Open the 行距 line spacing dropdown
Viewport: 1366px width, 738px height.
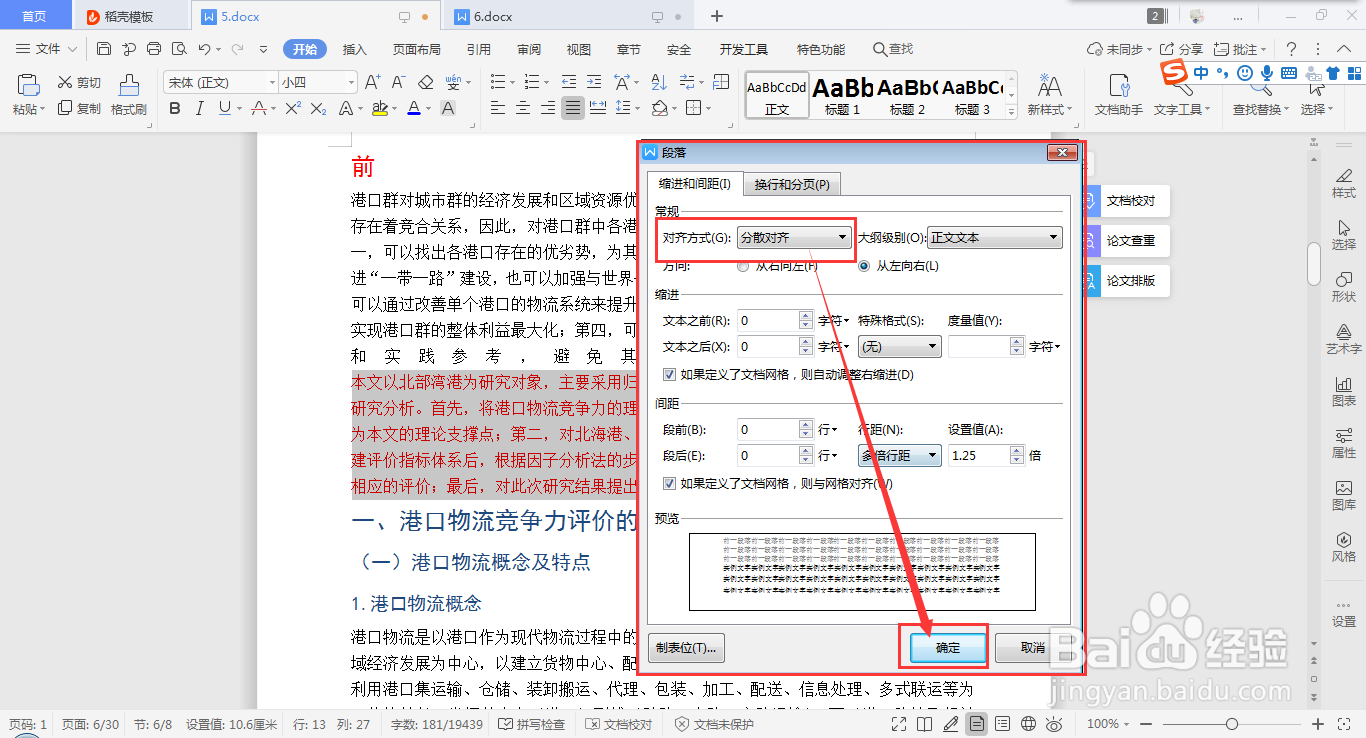click(x=931, y=455)
